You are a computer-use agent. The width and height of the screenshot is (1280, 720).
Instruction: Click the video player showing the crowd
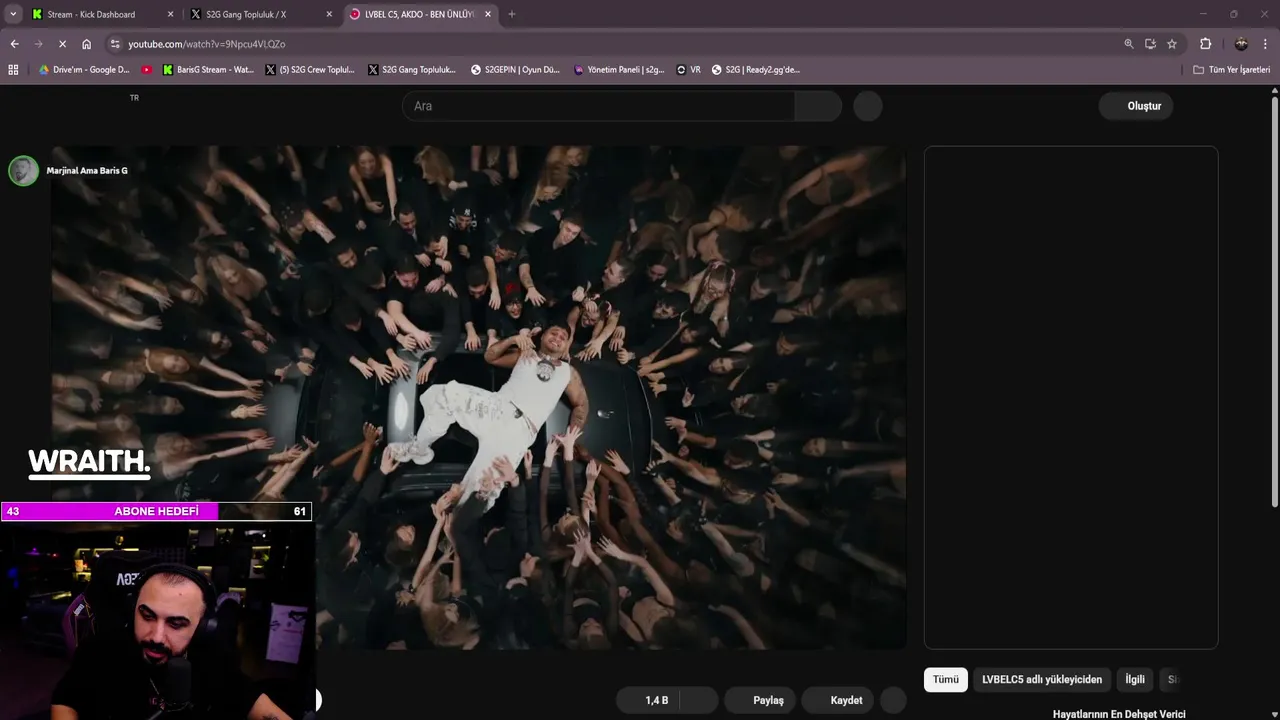click(479, 398)
